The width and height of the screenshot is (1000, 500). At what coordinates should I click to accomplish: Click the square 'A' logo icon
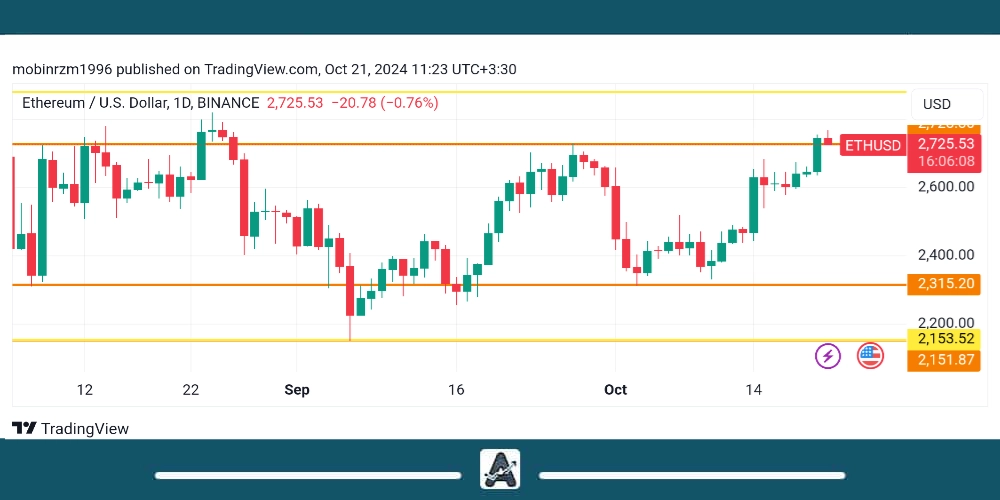coord(500,468)
